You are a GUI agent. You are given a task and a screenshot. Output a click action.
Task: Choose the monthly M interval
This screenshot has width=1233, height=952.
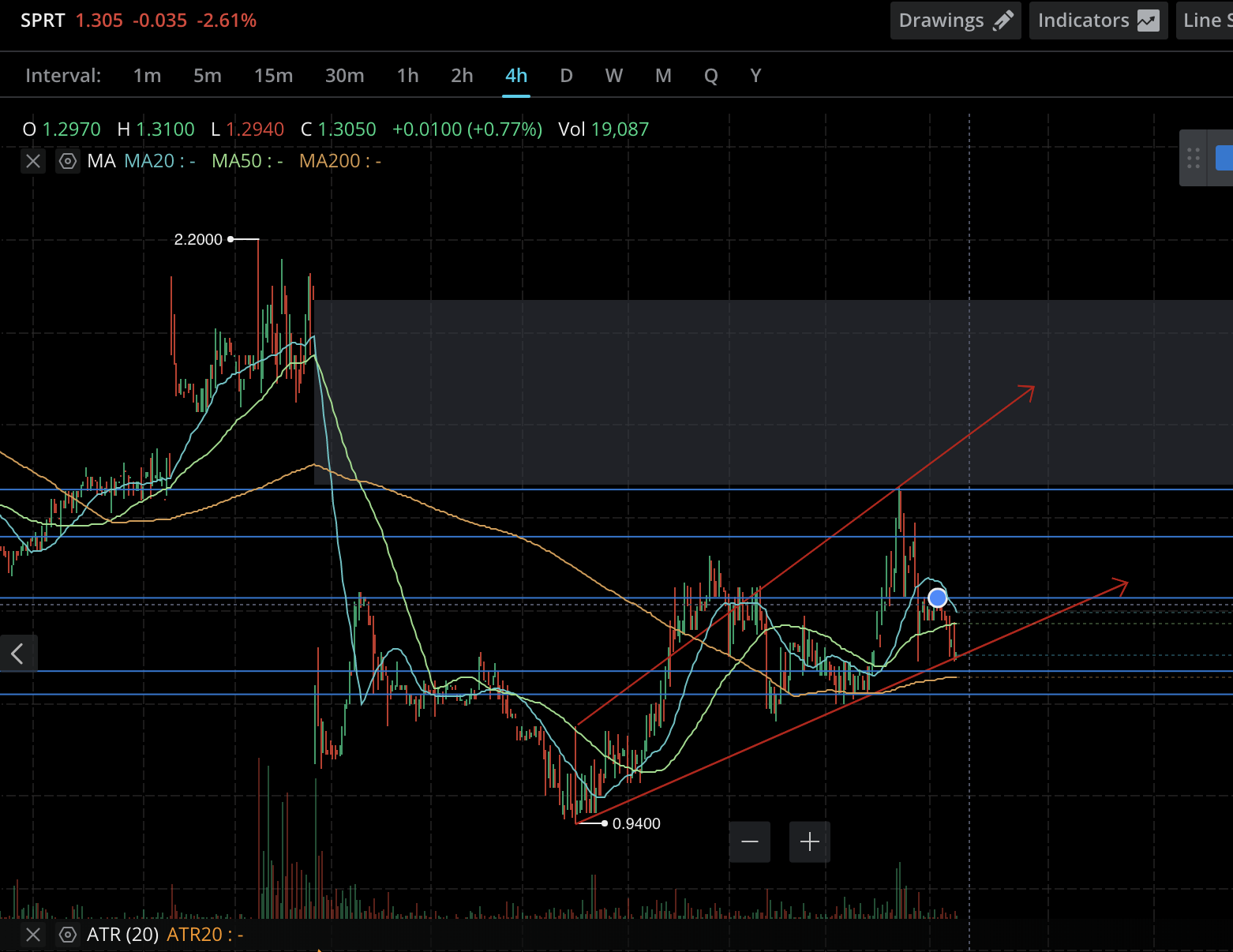tap(663, 76)
